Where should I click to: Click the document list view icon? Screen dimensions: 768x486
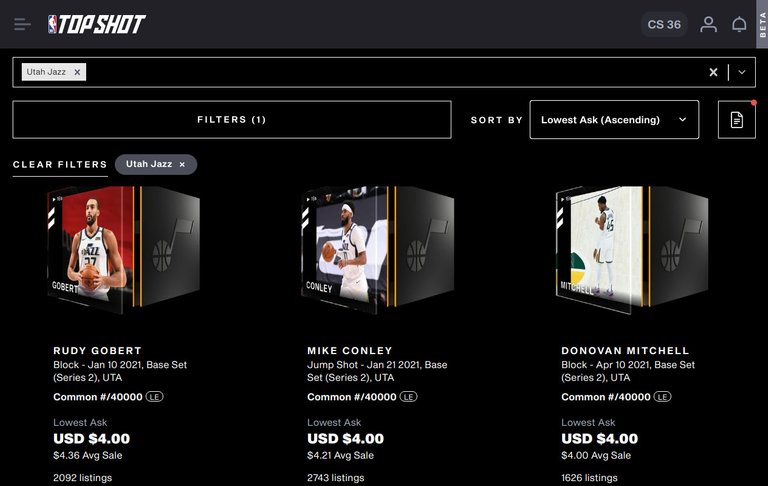(737, 120)
